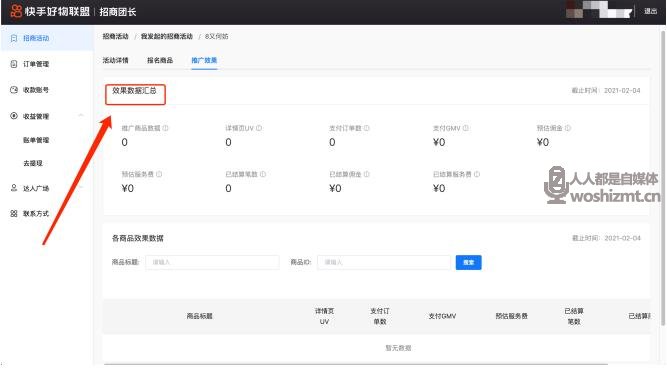Open info tooltip beside 已结算笔数
The height and width of the screenshot is (371, 667).
pyautogui.click(x=263, y=174)
